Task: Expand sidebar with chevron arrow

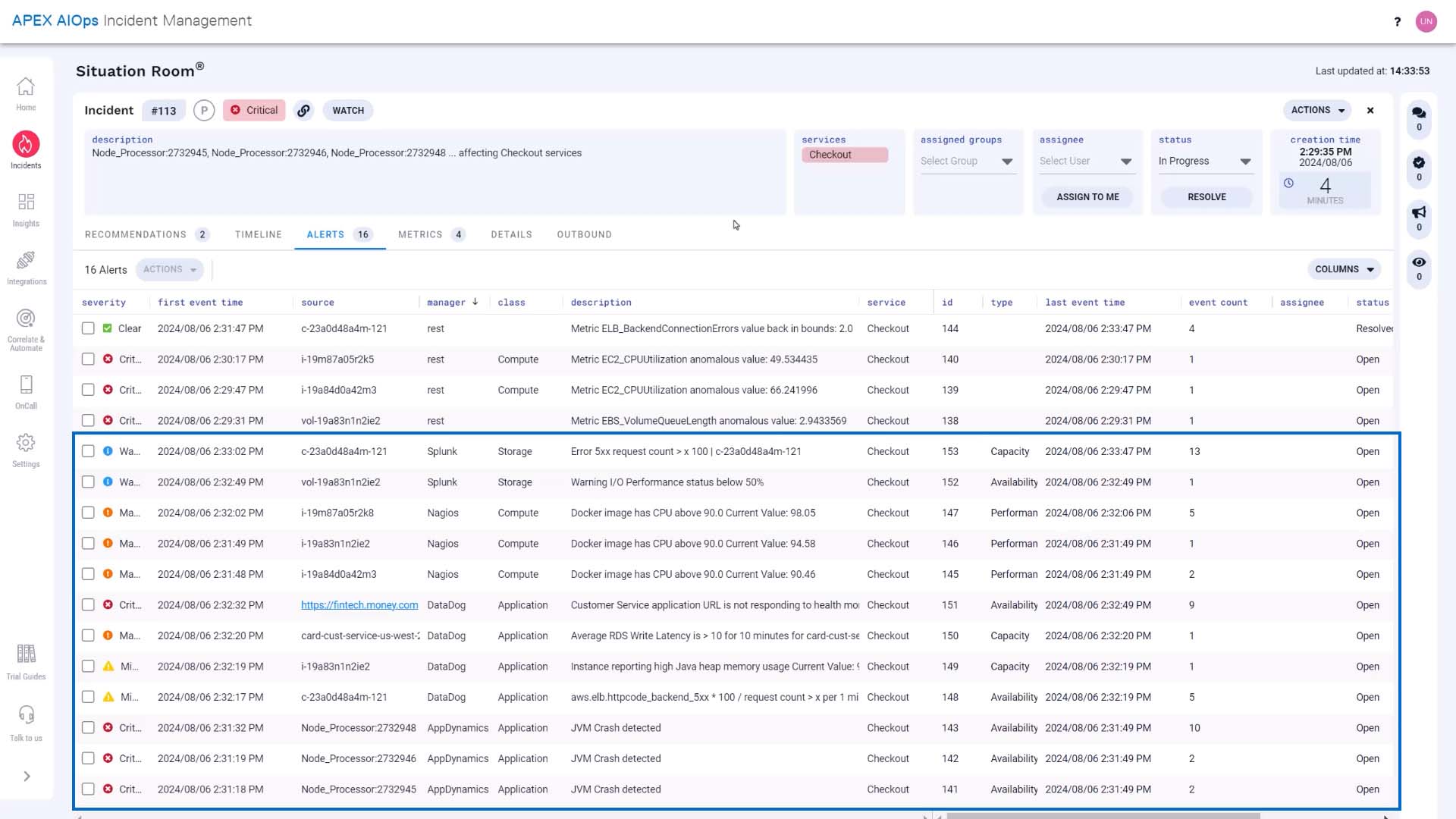Action: tap(27, 777)
